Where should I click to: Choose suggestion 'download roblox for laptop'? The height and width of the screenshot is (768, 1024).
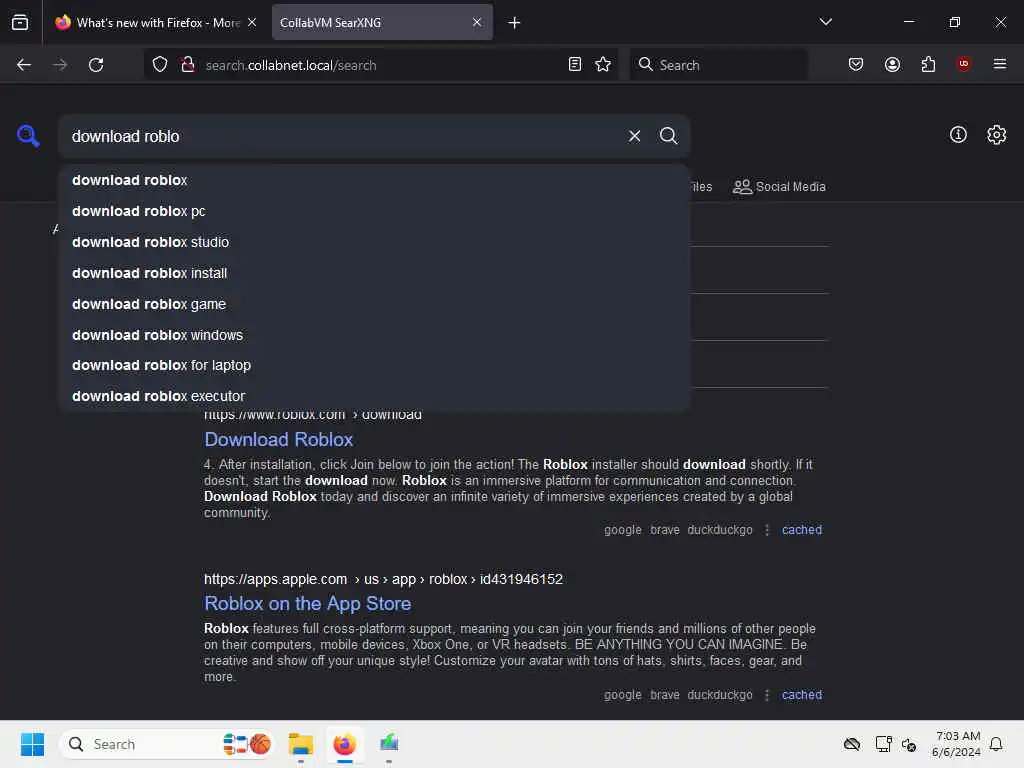tap(374, 365)
